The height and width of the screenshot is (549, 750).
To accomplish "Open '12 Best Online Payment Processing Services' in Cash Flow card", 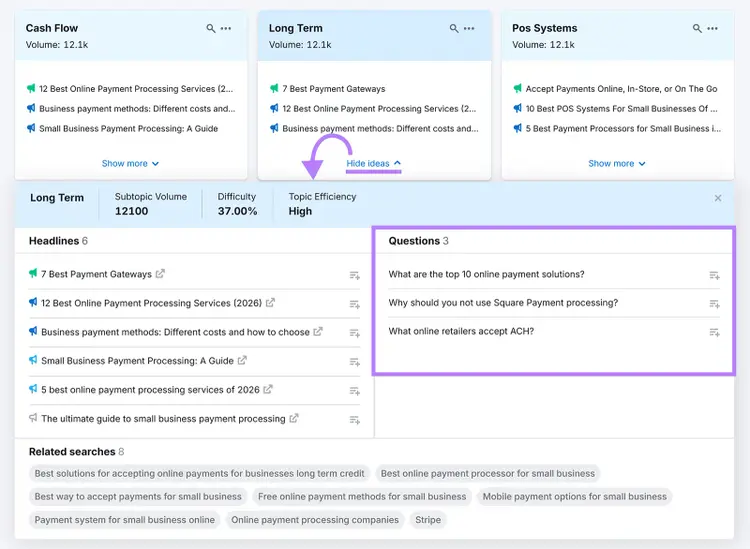I will (x=136, y=89).
